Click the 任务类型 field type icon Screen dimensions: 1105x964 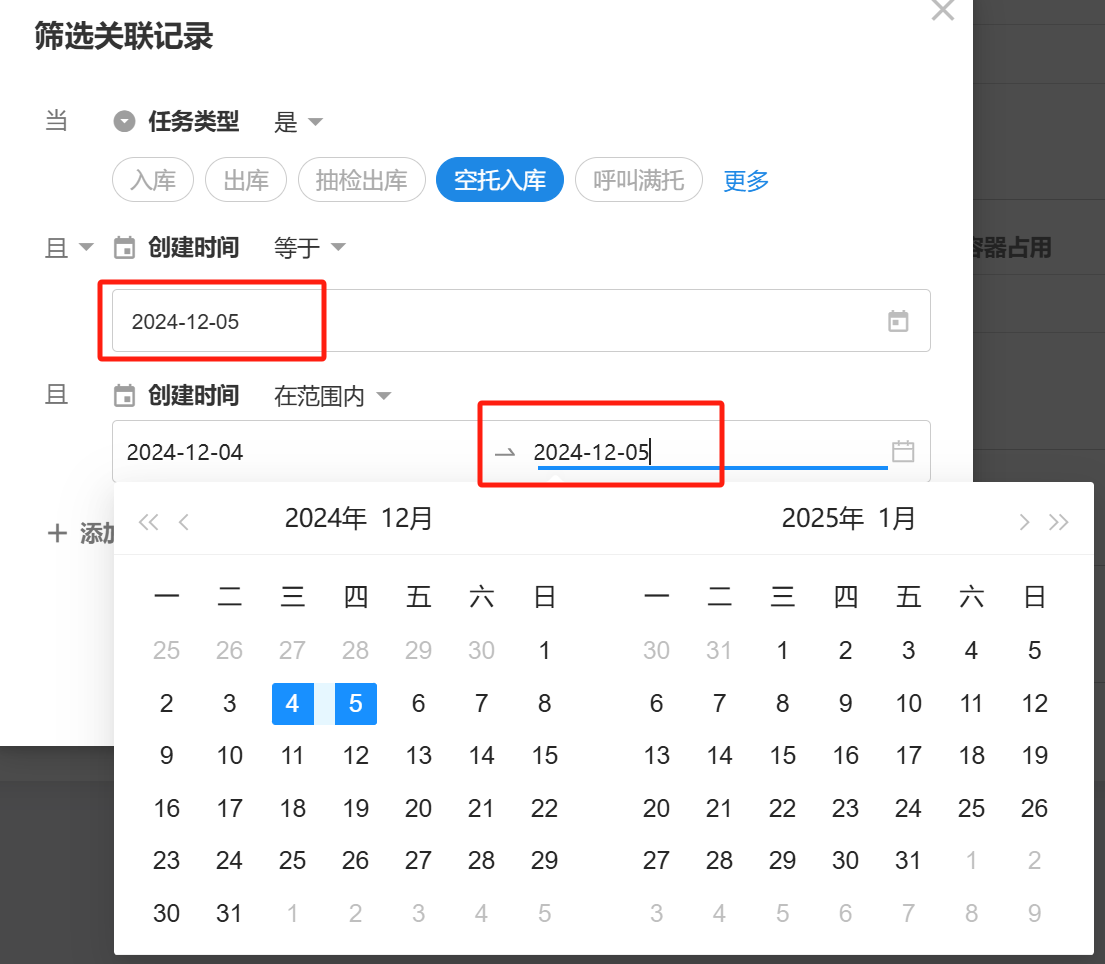tap(124, 122)
